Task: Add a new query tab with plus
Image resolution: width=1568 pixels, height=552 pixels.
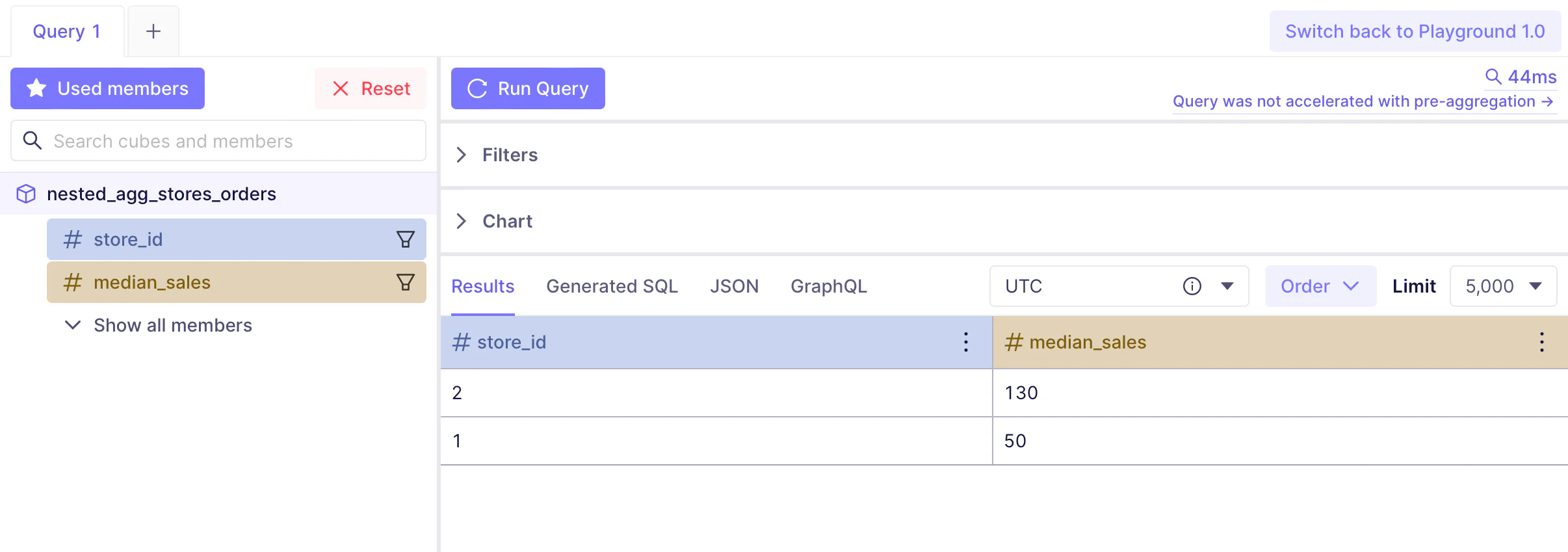Action: (x=153, y=31)
